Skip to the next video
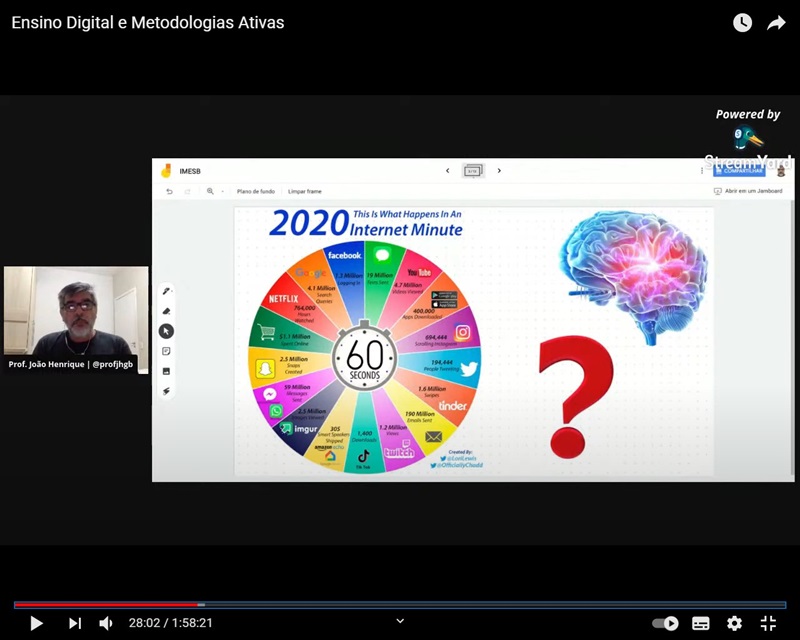Viewport: 800px width, 640px height. [x=74, y=623]
